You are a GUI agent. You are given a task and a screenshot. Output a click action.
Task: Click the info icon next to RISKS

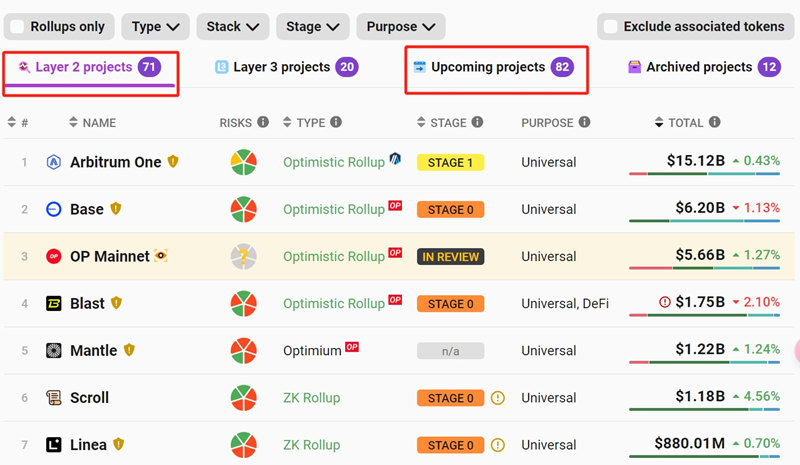263,123
